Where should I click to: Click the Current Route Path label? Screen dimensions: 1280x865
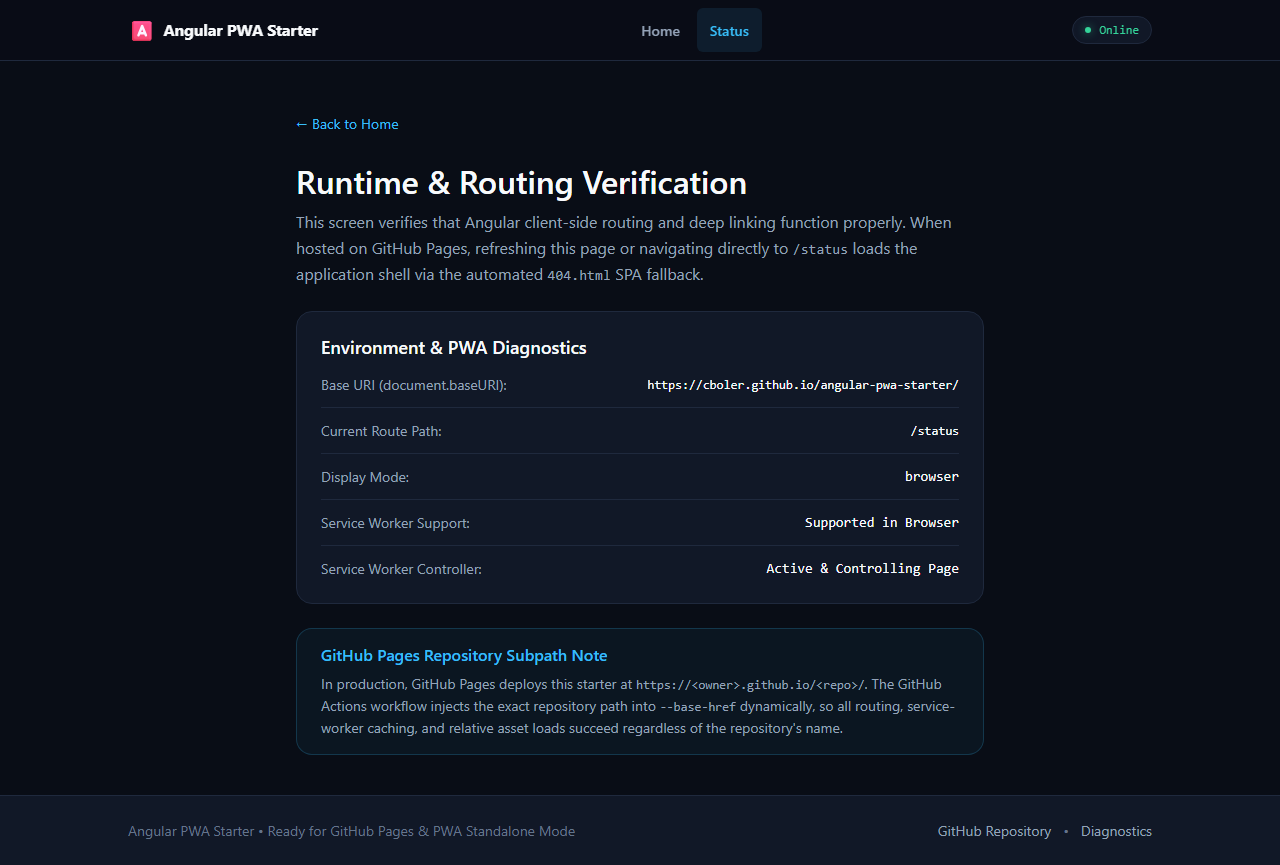pos(381,431)
